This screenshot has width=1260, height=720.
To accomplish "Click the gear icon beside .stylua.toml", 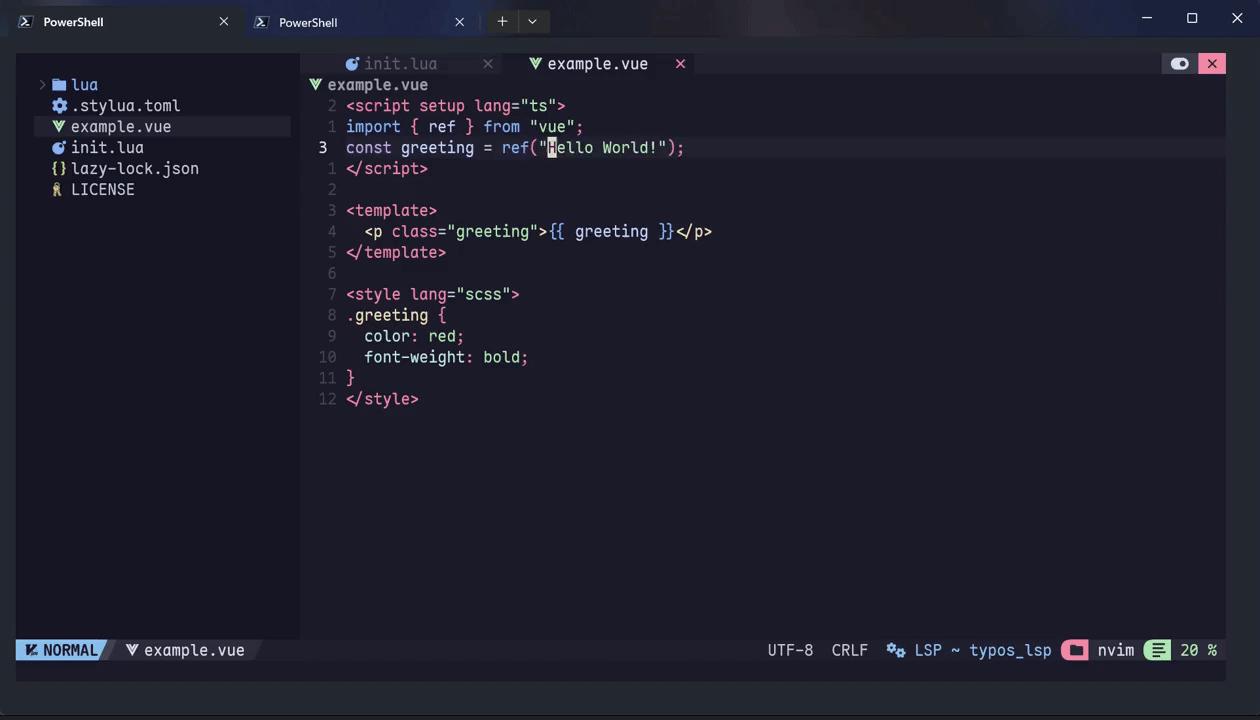I will click(x=59, y=105).
